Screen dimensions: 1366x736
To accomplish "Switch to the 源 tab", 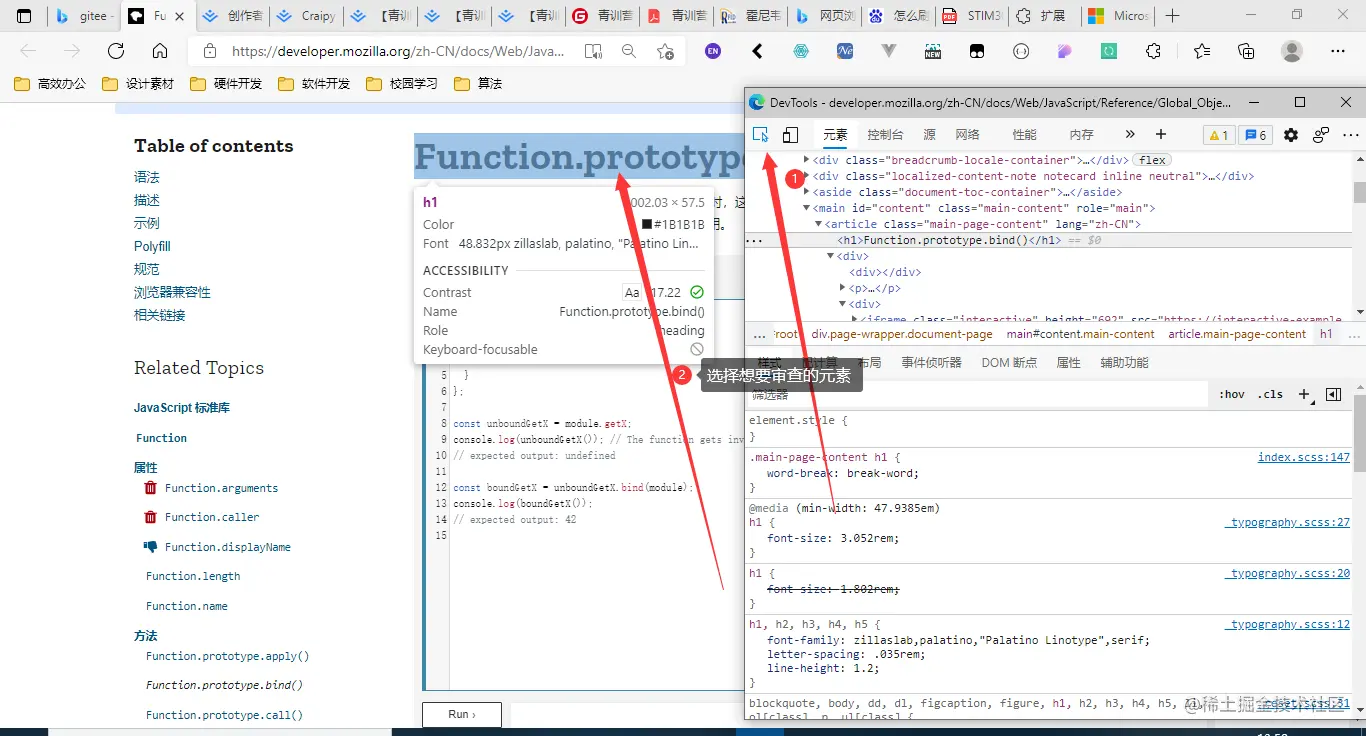I will pos(929,134).
